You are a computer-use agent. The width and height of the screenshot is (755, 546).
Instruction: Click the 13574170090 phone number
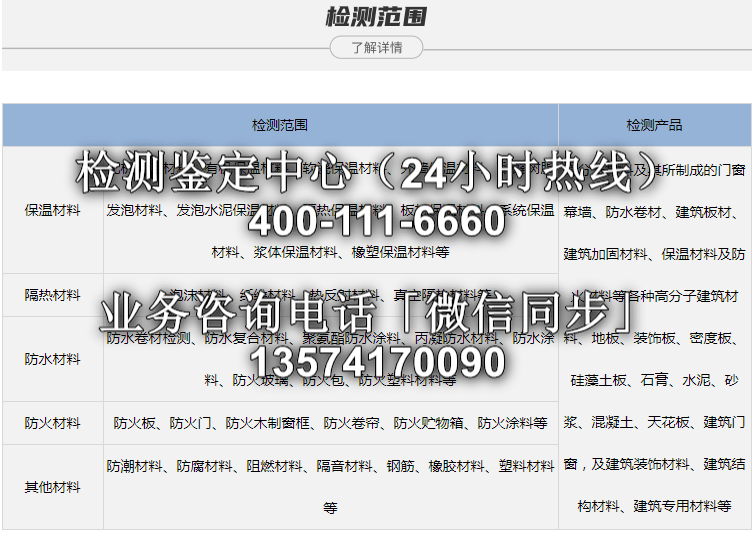(x=377, y=362)
